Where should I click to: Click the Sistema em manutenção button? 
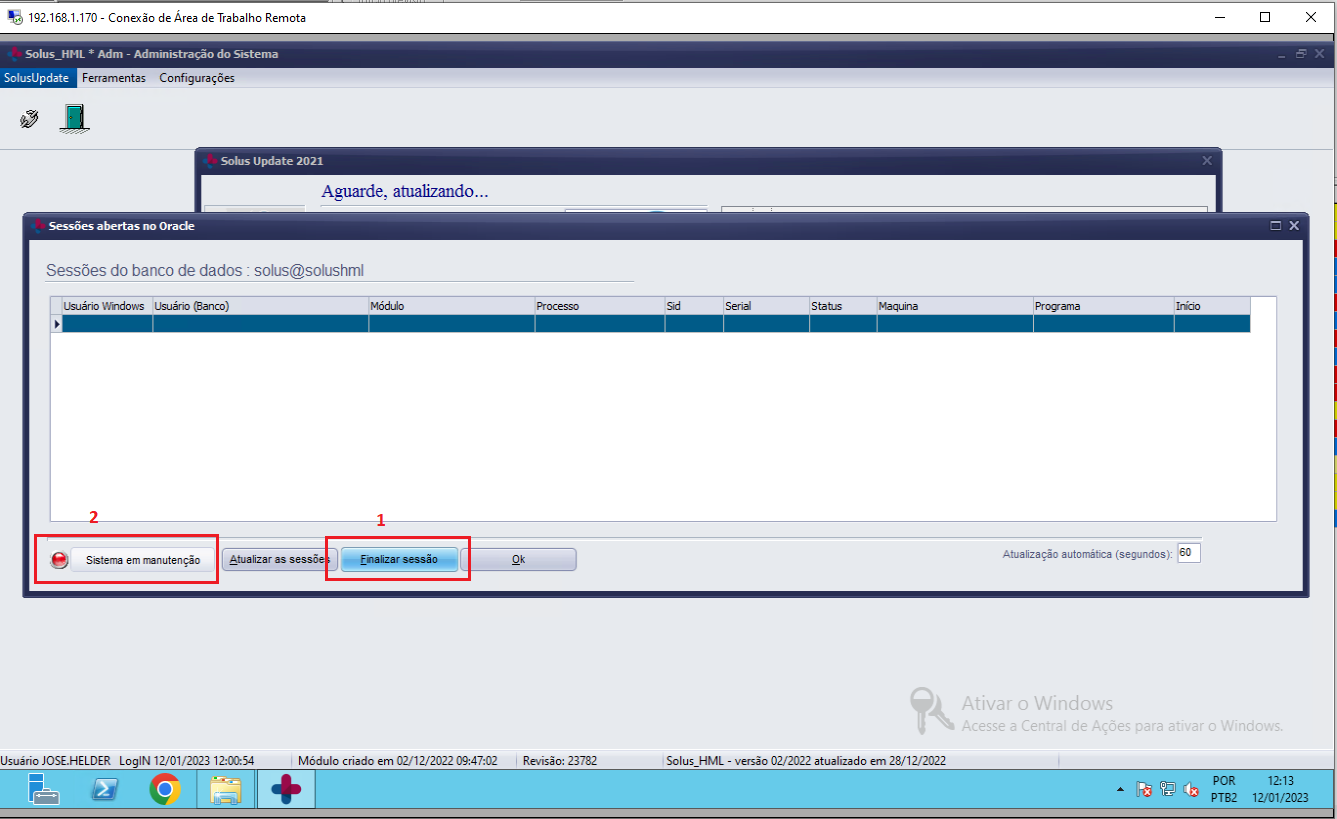coord(143,560)
